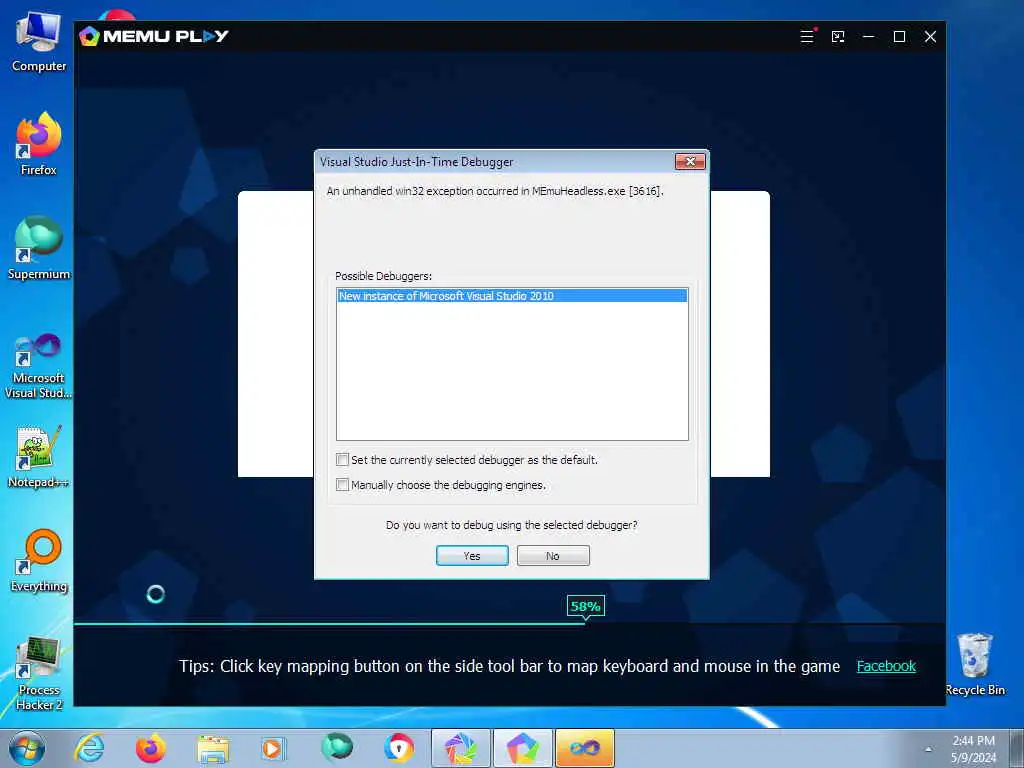
Task: Minimize the MEmu Play window
Action: (x=869, y=37)
